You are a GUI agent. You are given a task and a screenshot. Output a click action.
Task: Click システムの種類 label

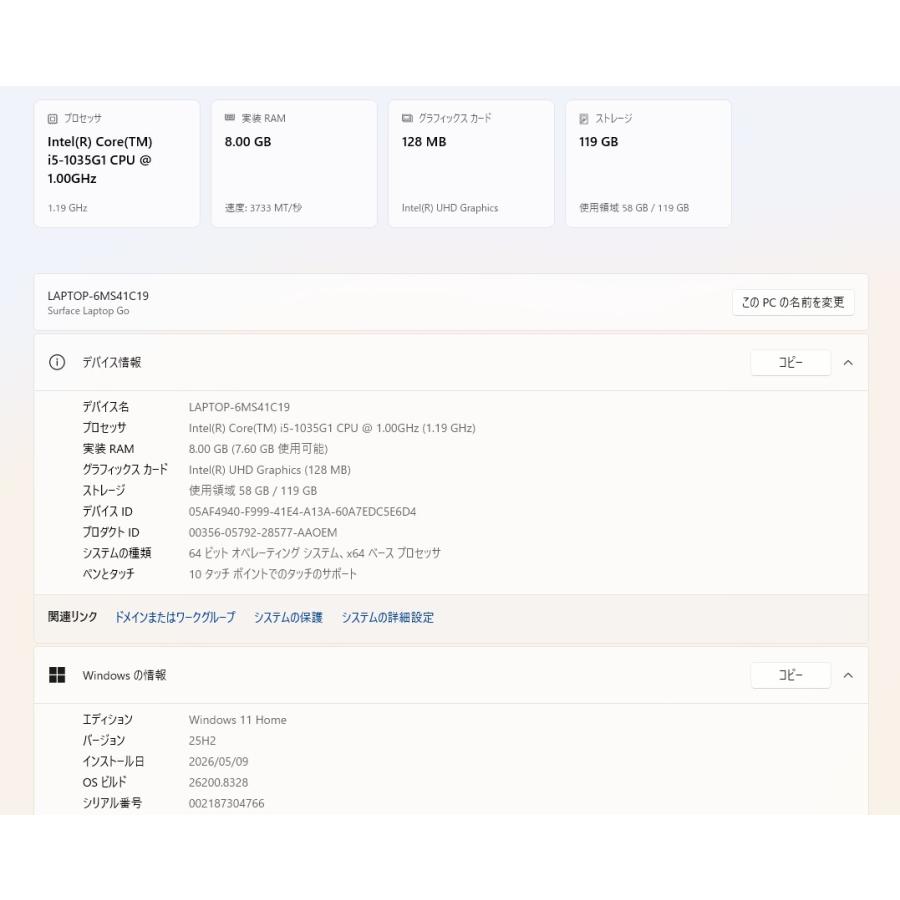point(117,553)
